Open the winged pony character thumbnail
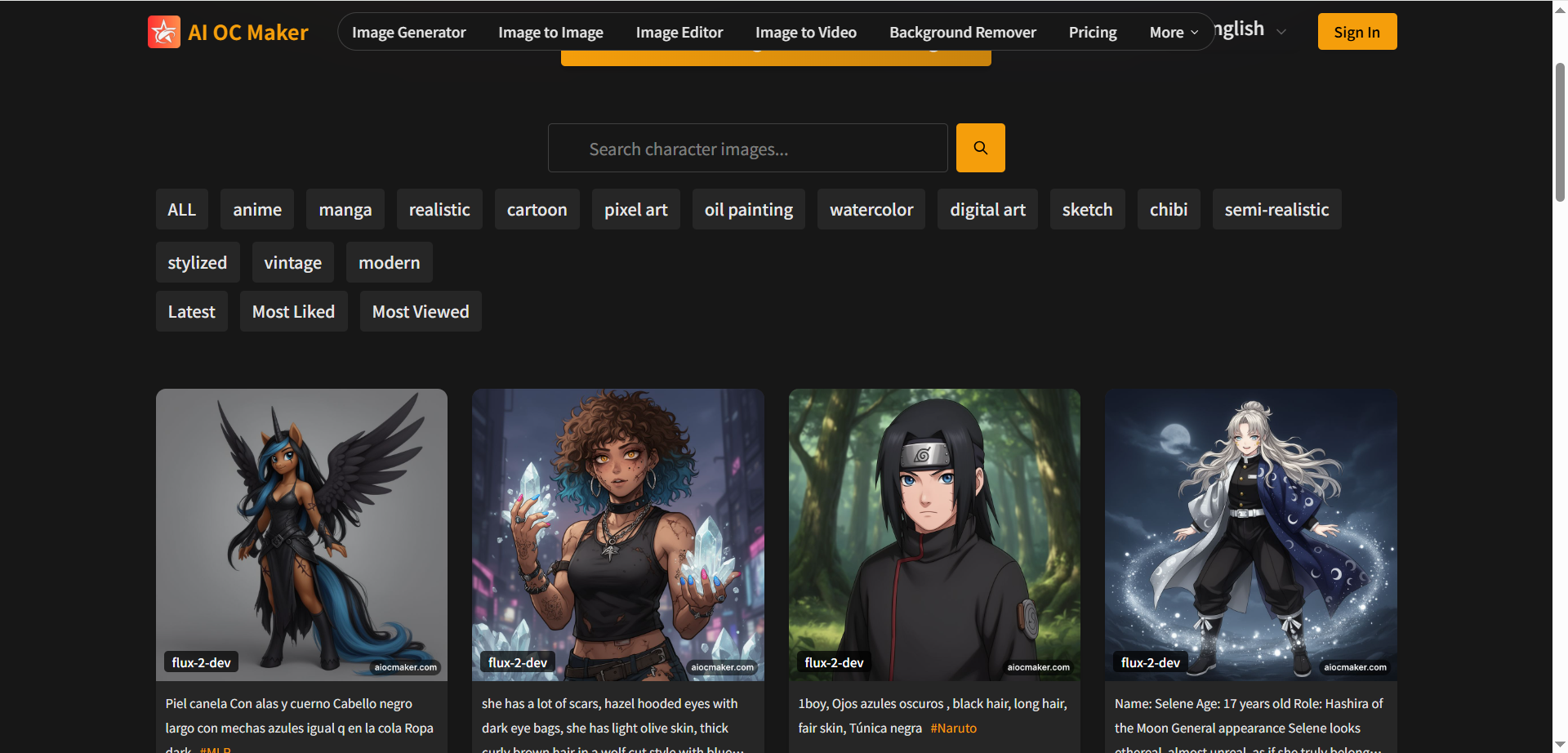1568x753 pixels. pos(301,535)
